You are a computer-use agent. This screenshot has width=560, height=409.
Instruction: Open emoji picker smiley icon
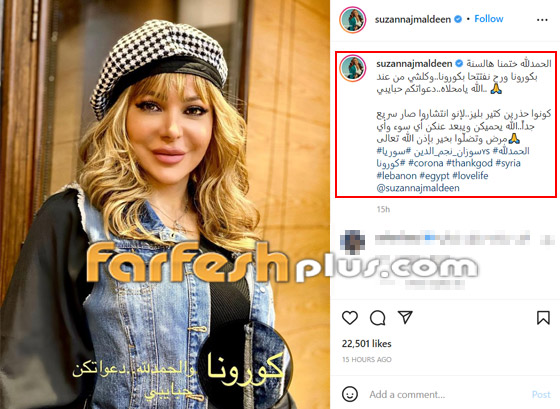[x=350, y=394]
